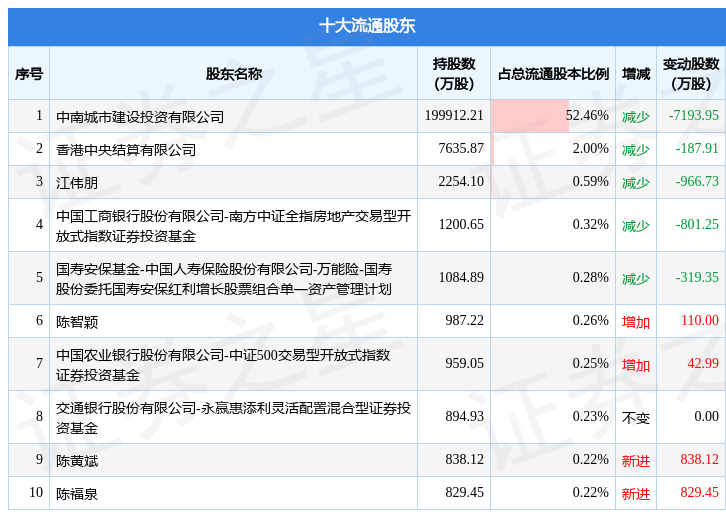Open shareholder 中南城市建设投资有限公司
The image size is (726, 518).
(x=140, y=116)
